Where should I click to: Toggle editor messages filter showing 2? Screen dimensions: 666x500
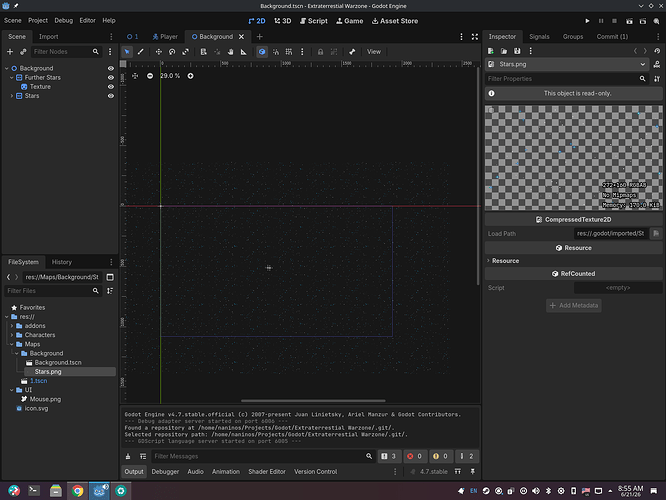click(x=466, y=456)
